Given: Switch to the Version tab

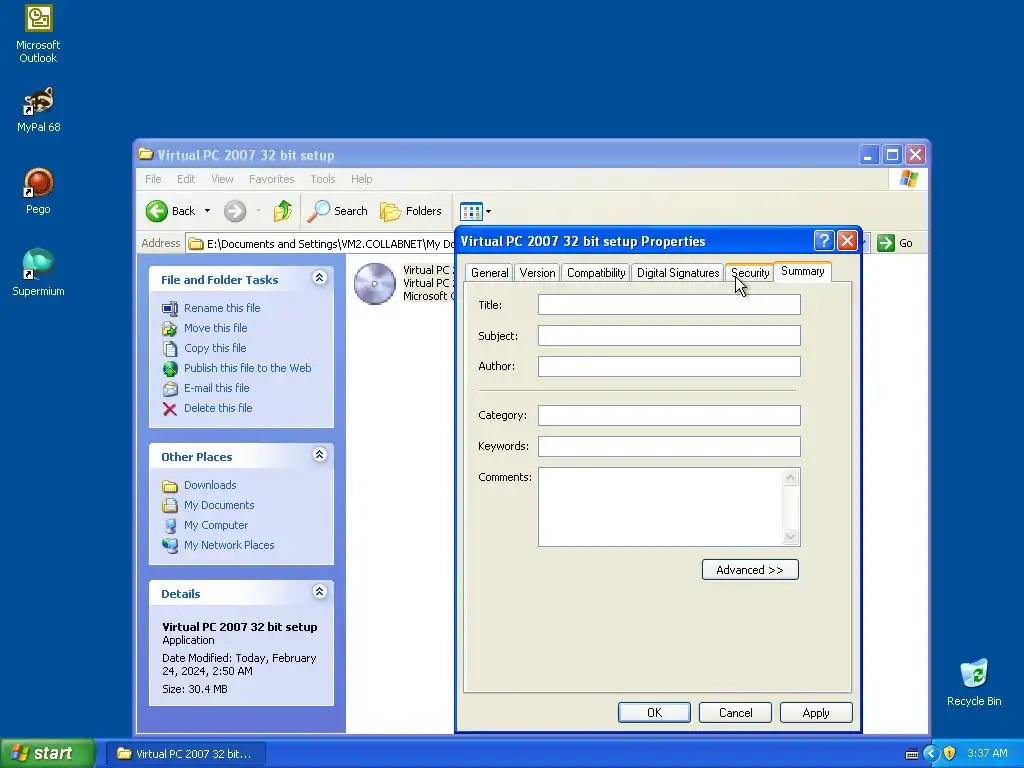Looking at the screenshot, I should point(537,273).
